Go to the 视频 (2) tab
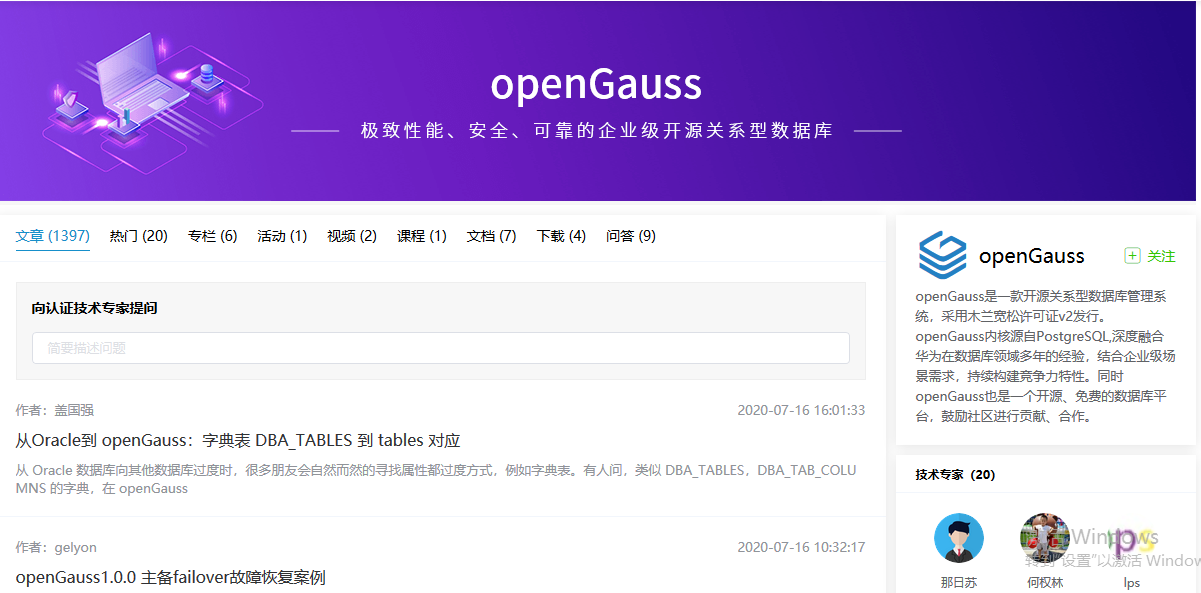Screen dimensions: 1201x593 pyautogui.click(x=352, y=236)
